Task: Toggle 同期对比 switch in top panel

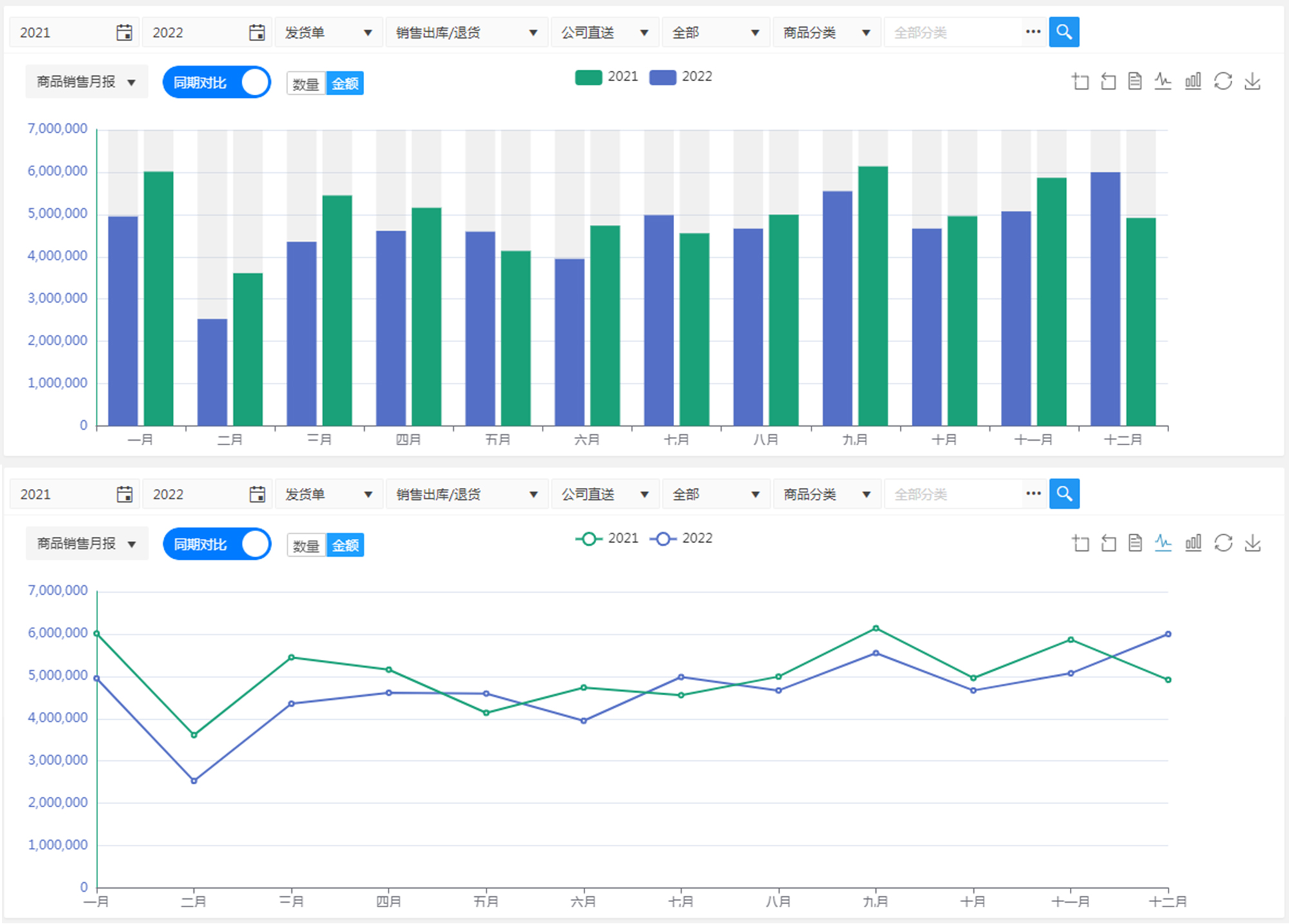Action: (217, 82)
